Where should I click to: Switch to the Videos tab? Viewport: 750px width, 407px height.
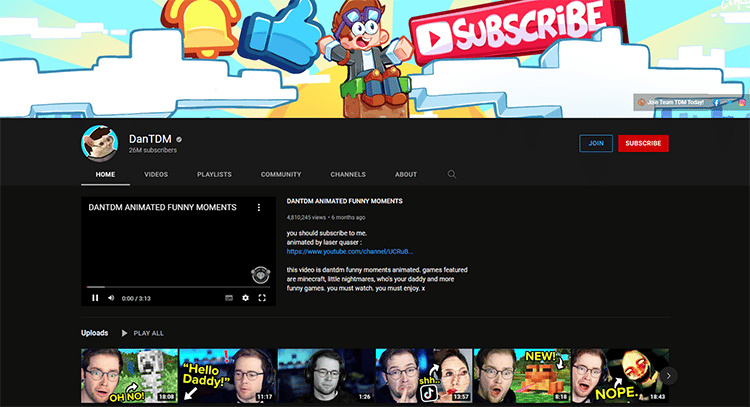[x=156, y=174]
